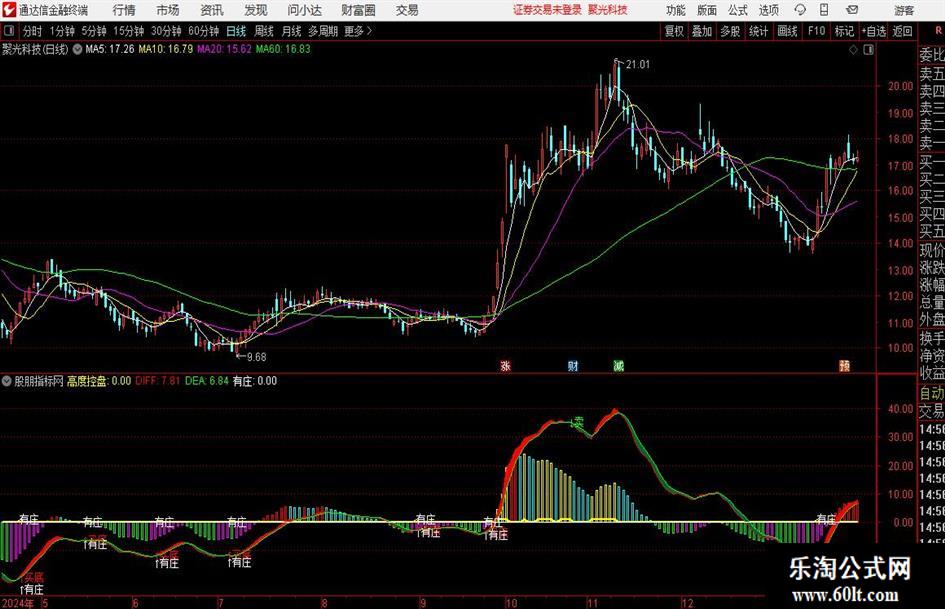The height and width of the screenshot is (609, 945).
Task: Click the 20.00 price axis label
Action: tap(900, 86)
